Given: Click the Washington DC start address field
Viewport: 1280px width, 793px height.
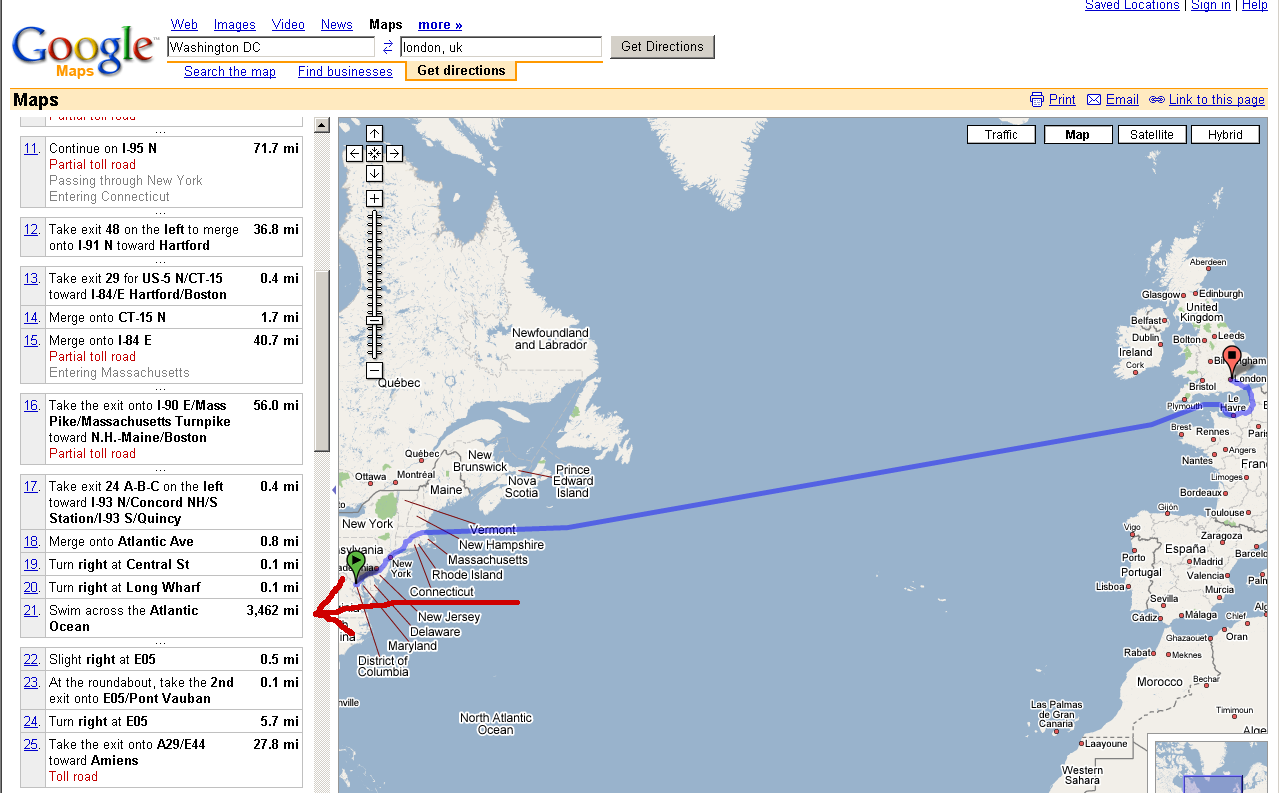Looking at the screenshot, I should (271, 47).
